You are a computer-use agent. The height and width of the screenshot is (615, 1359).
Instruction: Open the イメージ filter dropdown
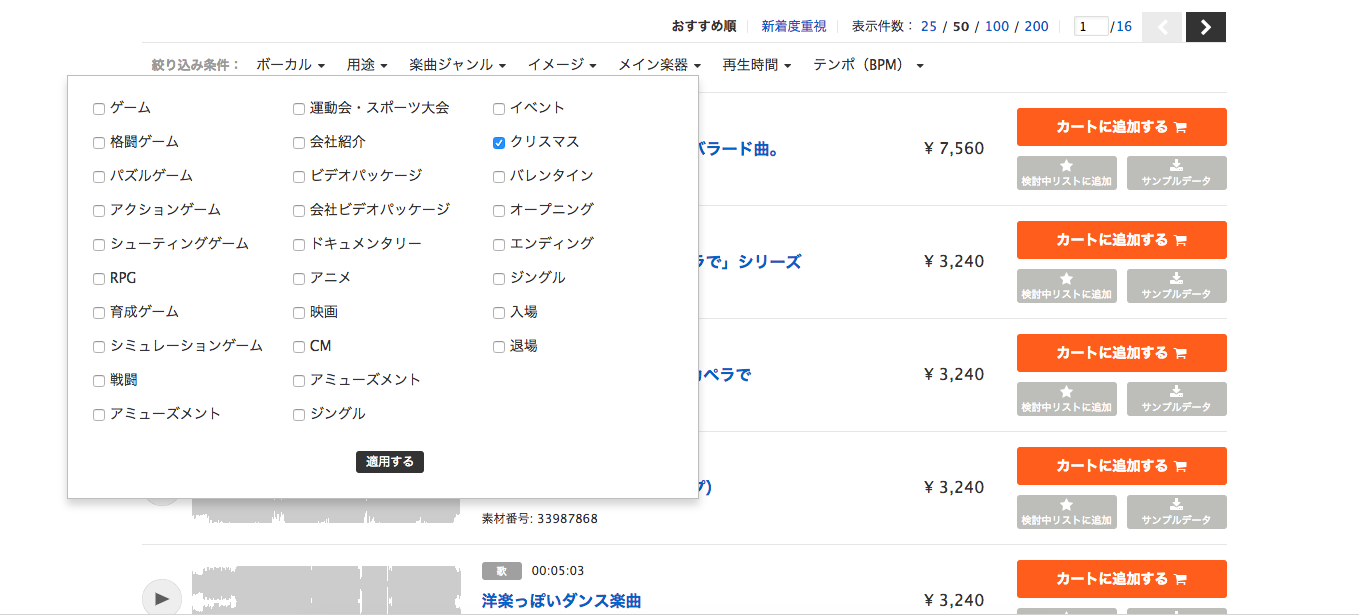(562, 65)
